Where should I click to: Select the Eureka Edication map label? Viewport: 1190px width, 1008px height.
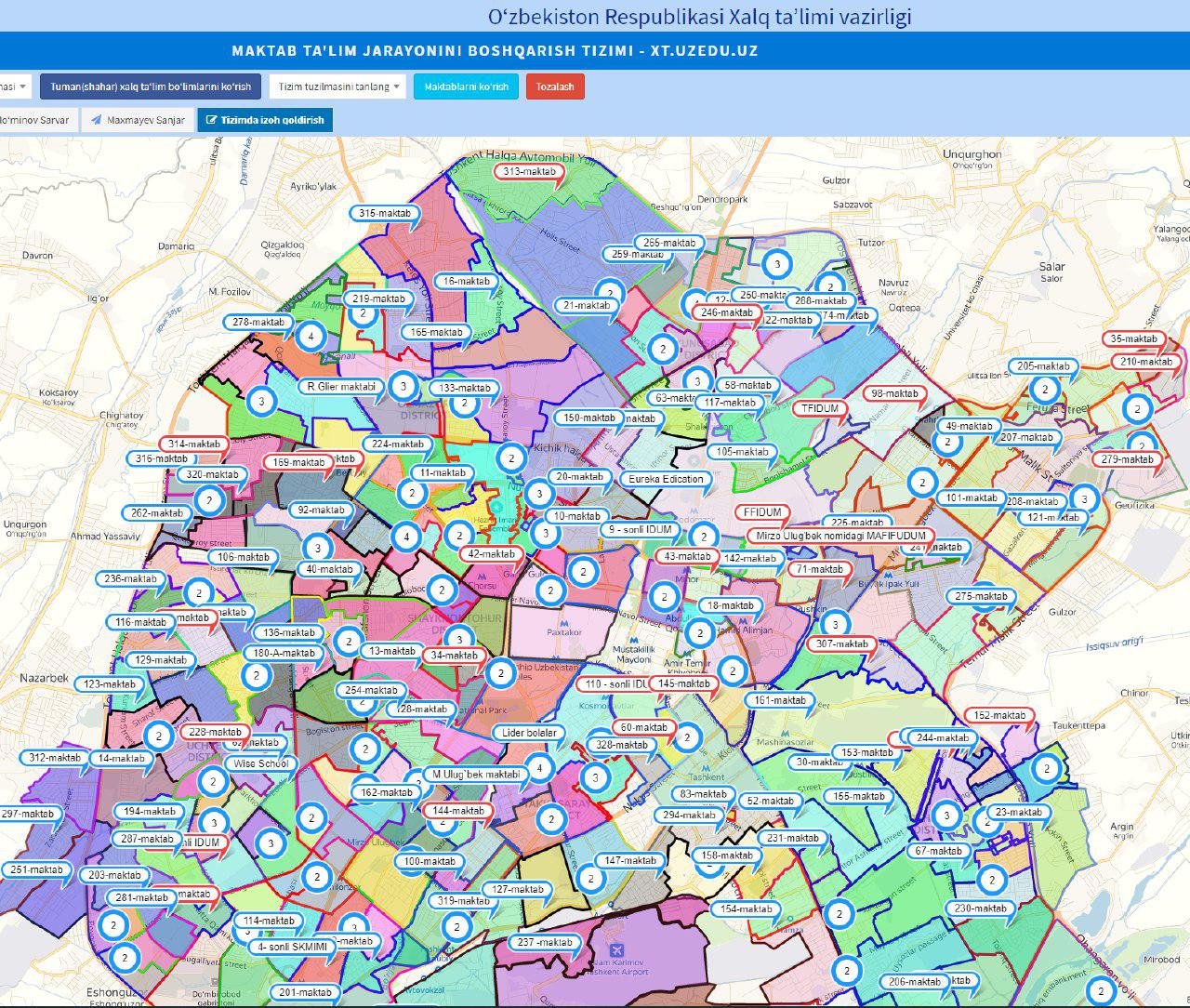coord(666,479)
